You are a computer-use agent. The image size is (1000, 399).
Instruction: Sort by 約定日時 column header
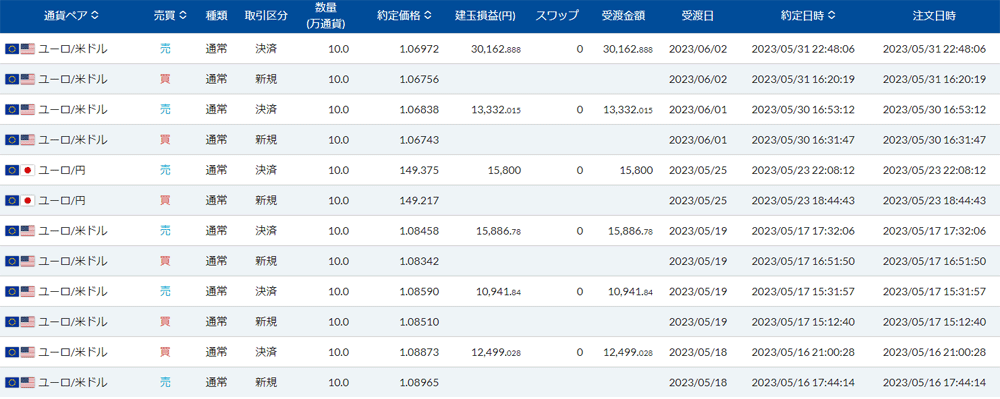[808, 16]
